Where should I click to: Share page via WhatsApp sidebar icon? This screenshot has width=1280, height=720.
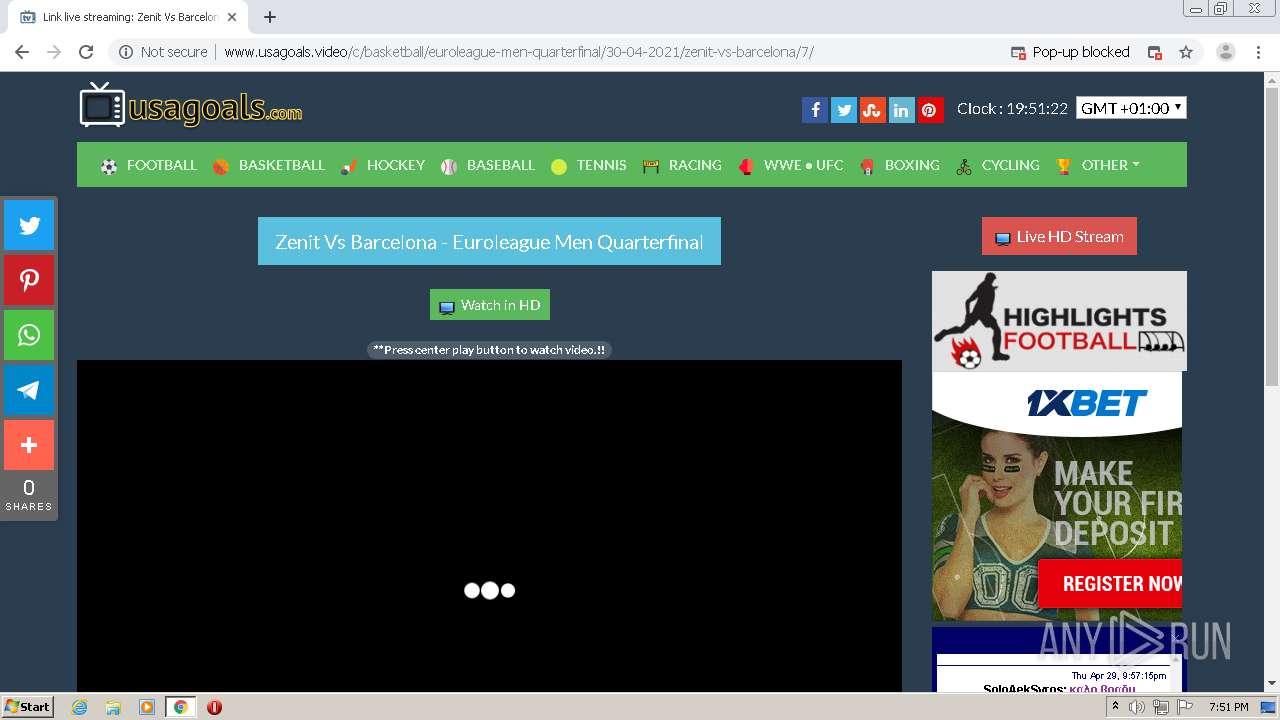pos(29,335)
